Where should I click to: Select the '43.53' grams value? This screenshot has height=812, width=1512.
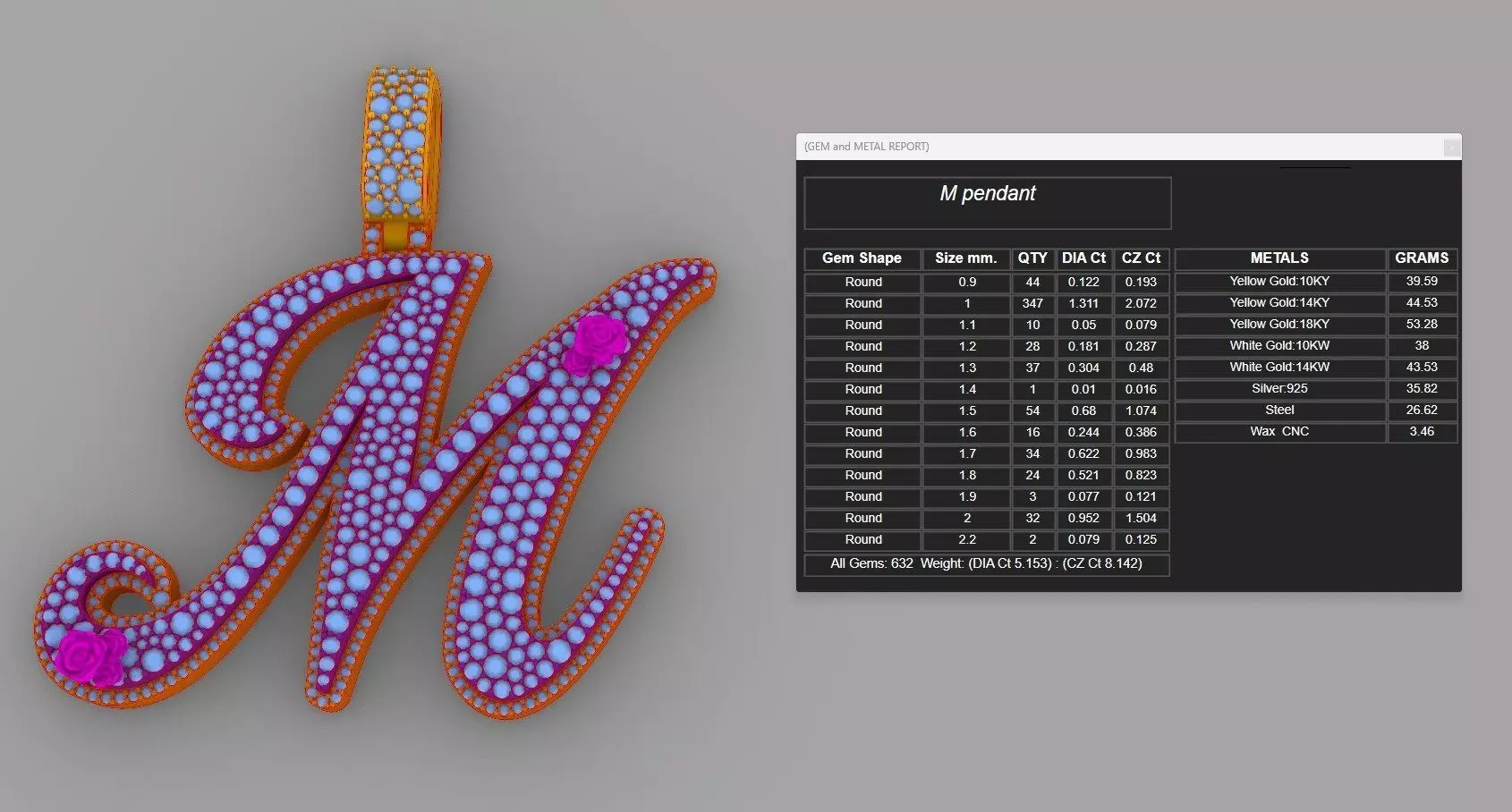1422,368
